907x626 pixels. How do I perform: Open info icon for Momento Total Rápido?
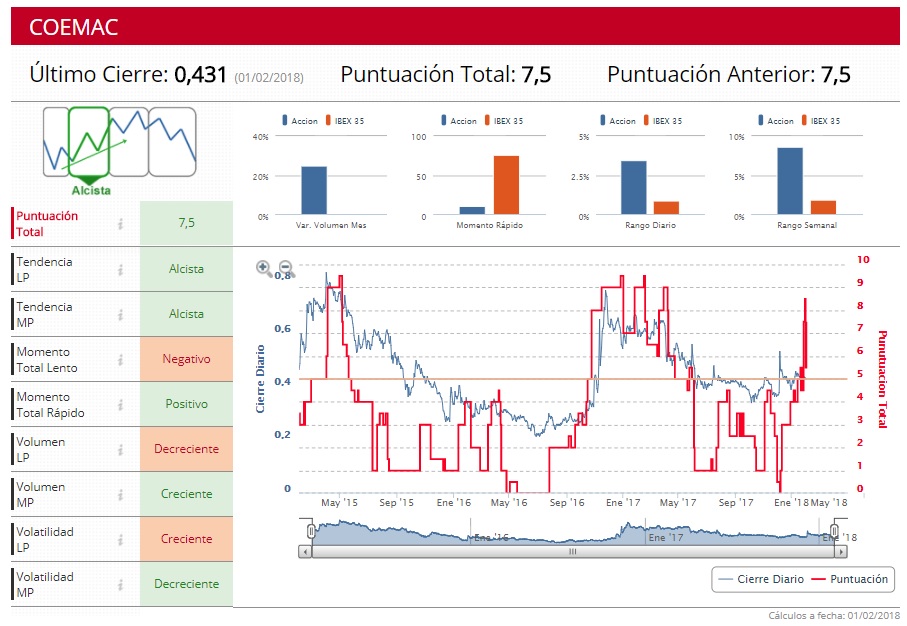click(120, 405)
